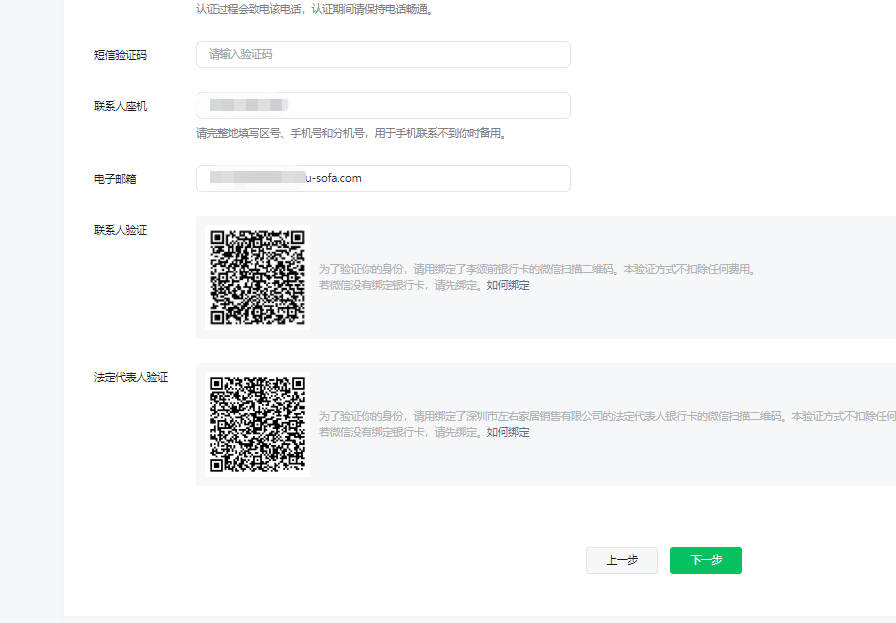Go back with the 上一步 button

622,560
